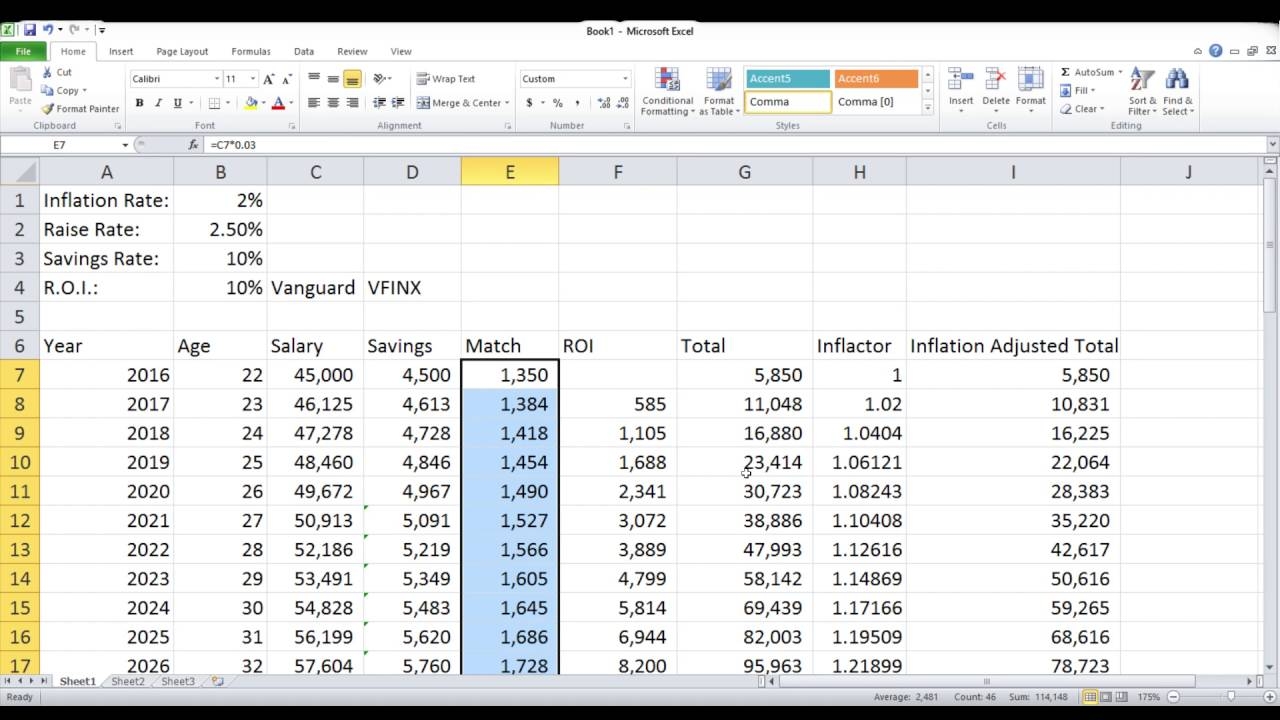Open the font name Calibri dropdown
Screen dimensions: 1280x720
click(217, 79)
